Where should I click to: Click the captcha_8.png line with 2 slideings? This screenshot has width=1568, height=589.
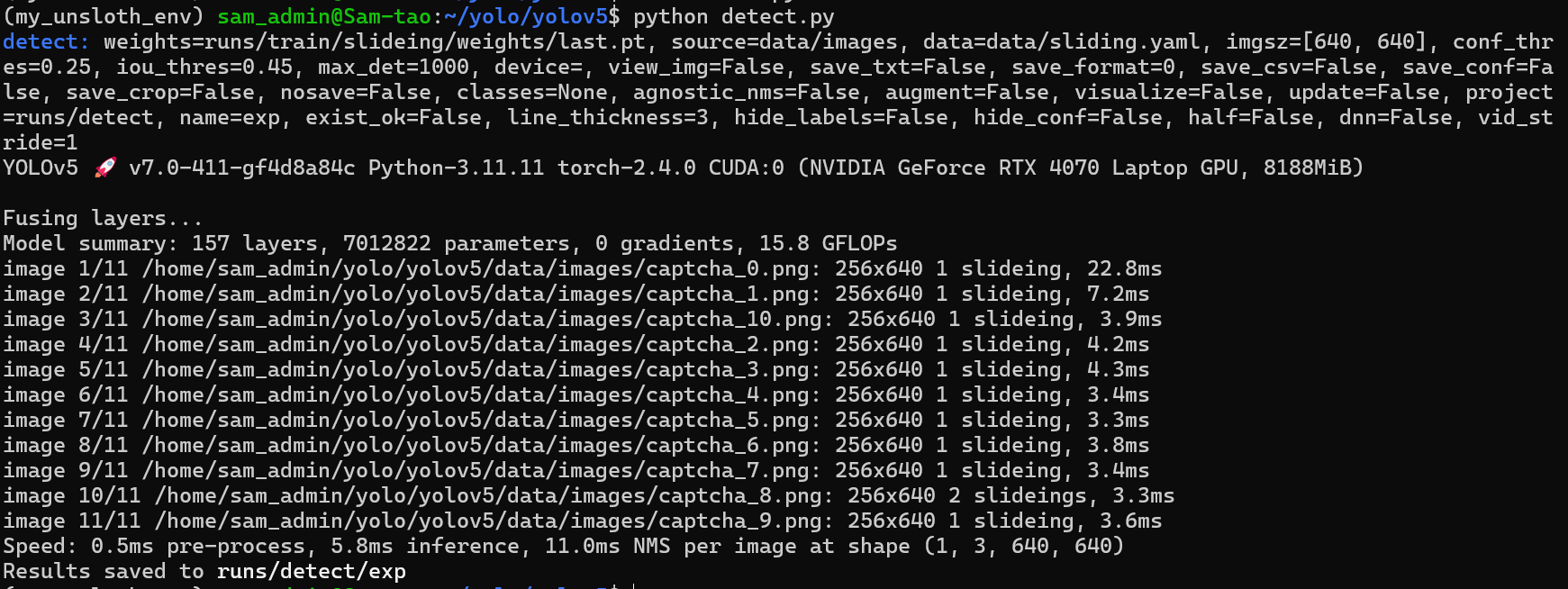[x=588, y=495]
